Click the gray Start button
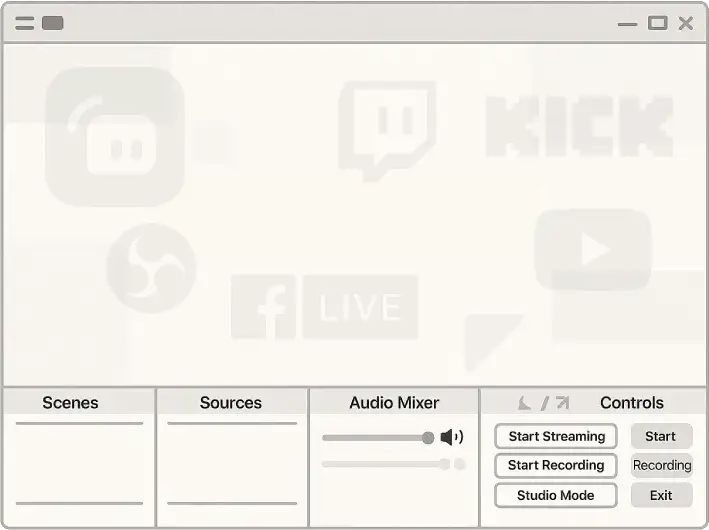The width and height of the screenshot is (709, 530). 661,436
